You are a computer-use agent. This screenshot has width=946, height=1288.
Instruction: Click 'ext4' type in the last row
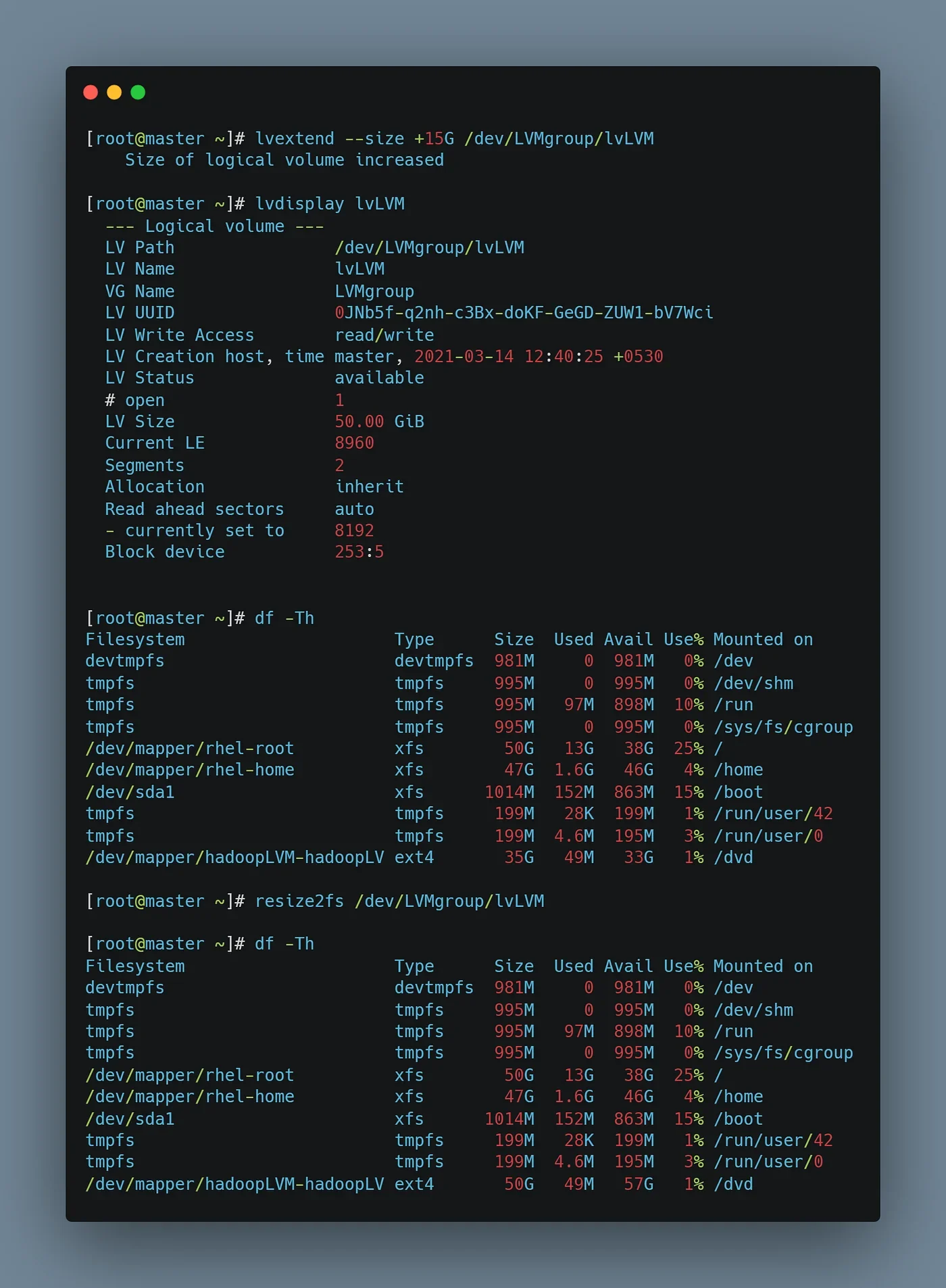[x=414, y=1185]
